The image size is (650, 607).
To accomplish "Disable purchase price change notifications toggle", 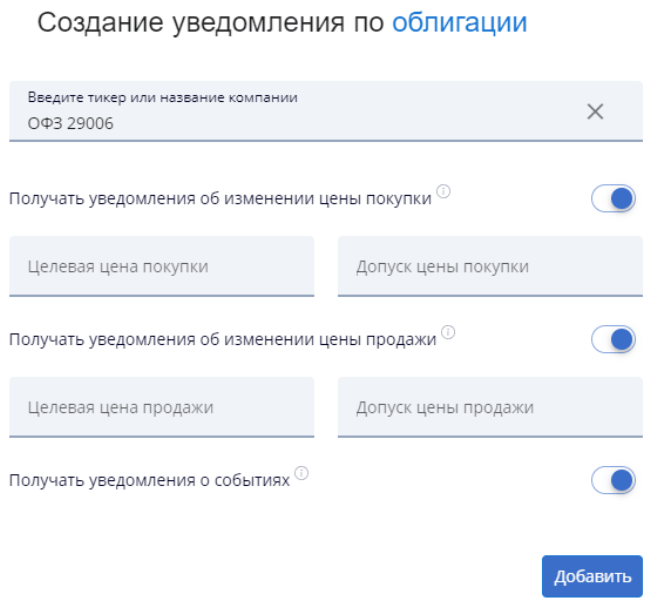I will 613,199.
